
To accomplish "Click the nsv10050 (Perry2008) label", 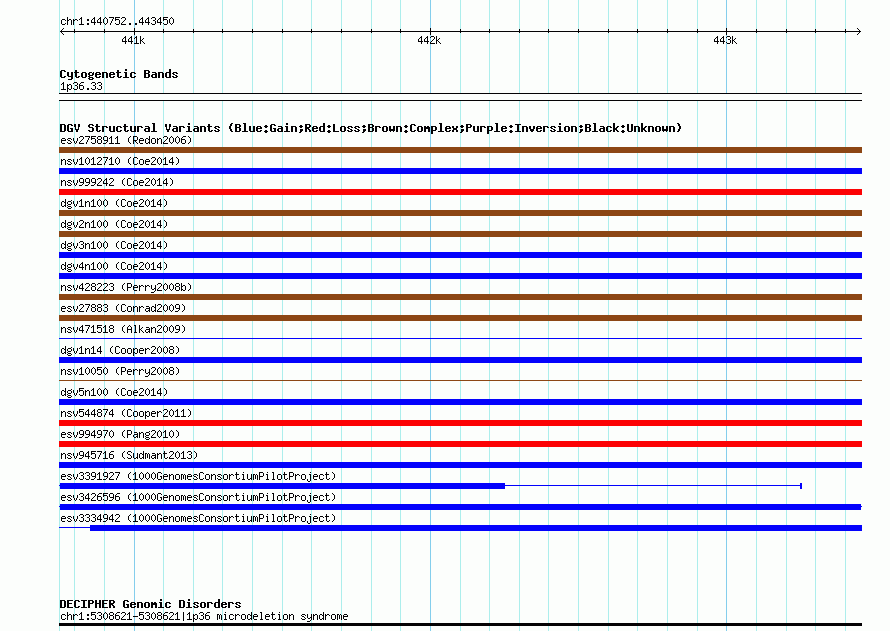I will [120, 371].
